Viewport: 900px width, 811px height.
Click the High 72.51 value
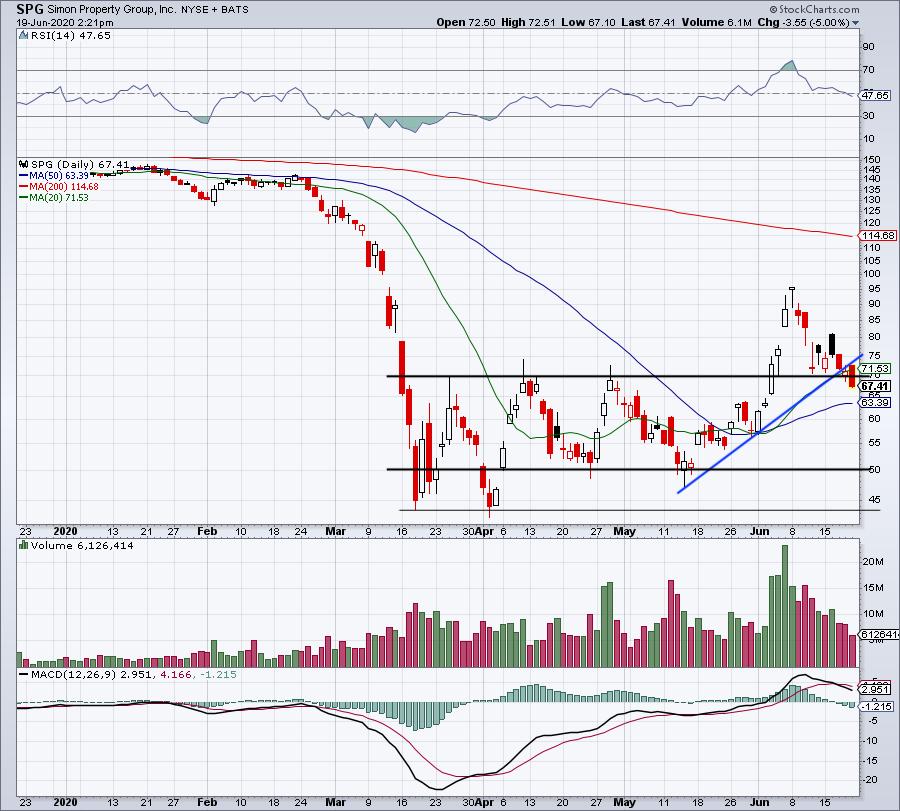(x=528, y=22)
